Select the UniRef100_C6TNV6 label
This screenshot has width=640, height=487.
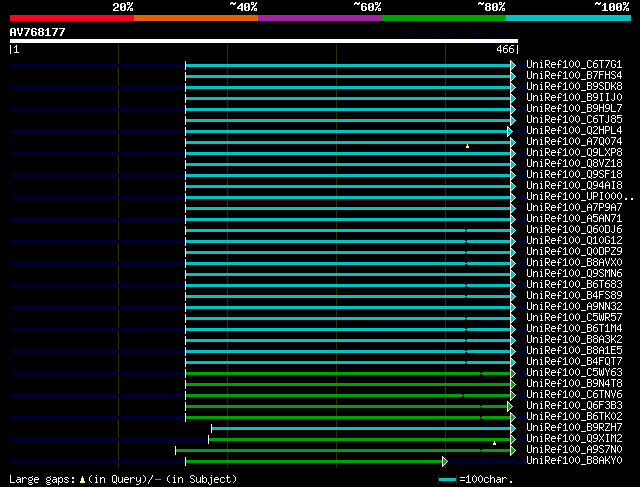tap(574, 395)
